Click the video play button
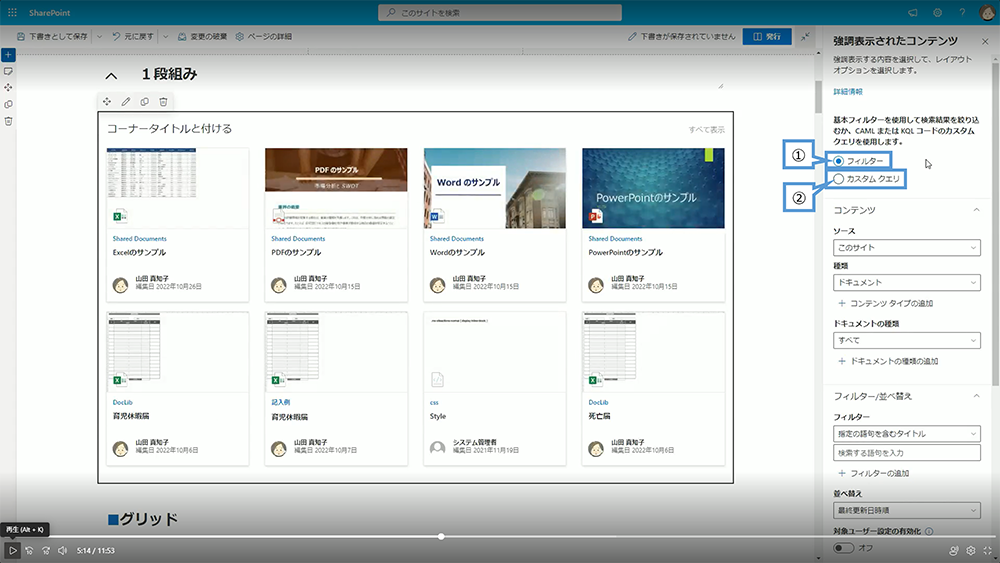The image size is (1000, 563). click(12, 550)
